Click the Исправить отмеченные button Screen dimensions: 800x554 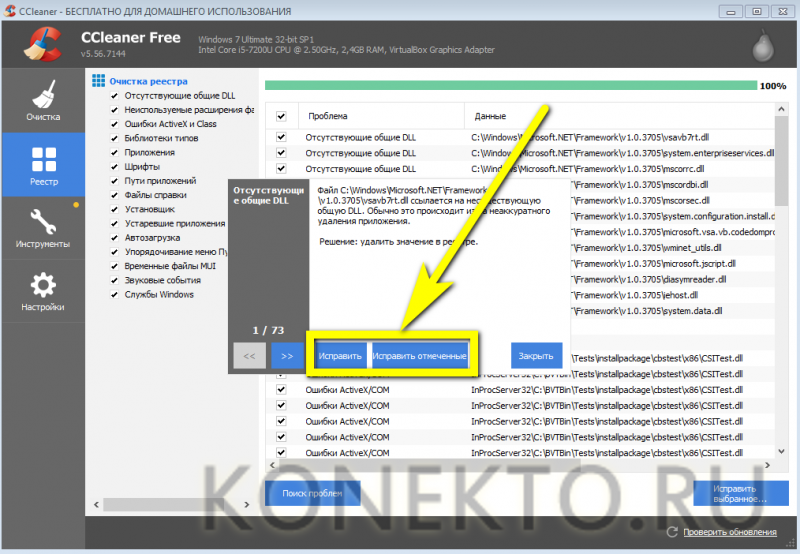[419, 356]
